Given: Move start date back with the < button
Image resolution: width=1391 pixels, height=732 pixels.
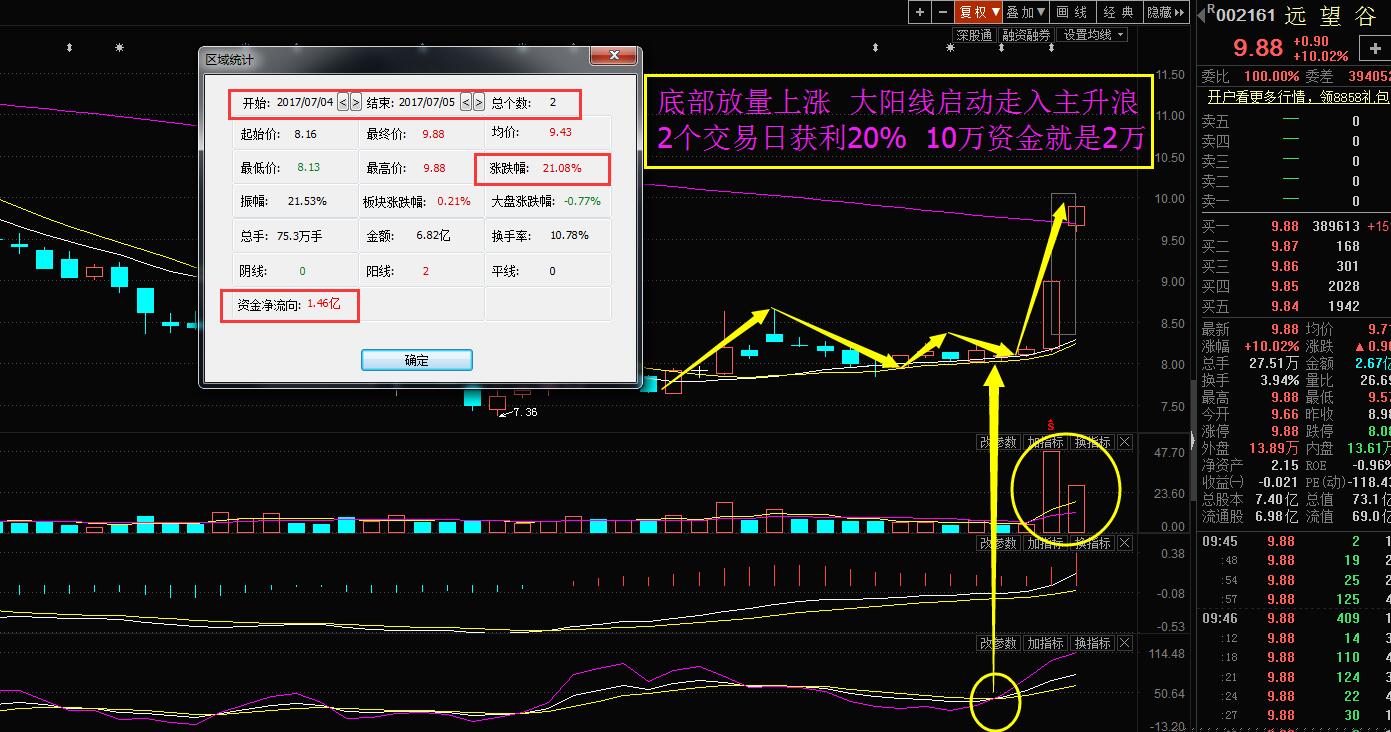Looking at the screenshot, I should [343, 102].
